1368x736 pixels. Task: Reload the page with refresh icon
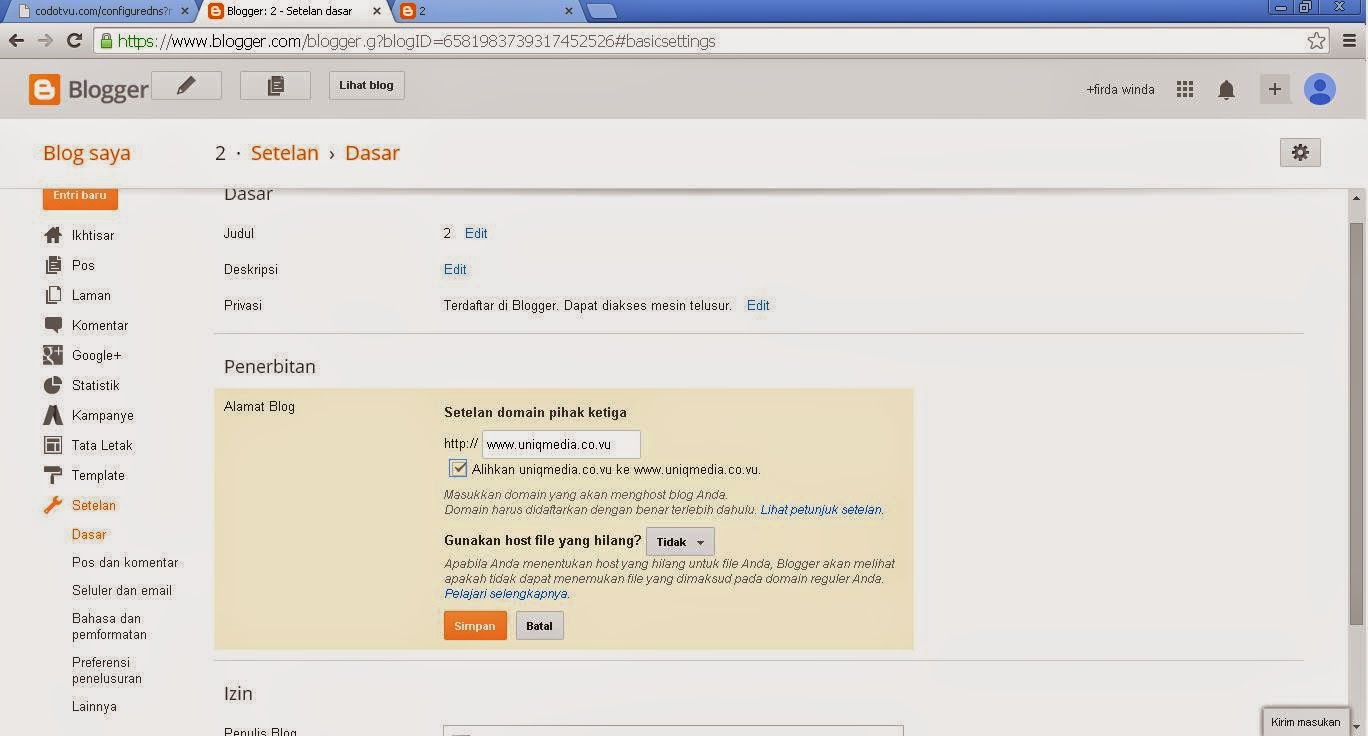click(x=74, y=41)
